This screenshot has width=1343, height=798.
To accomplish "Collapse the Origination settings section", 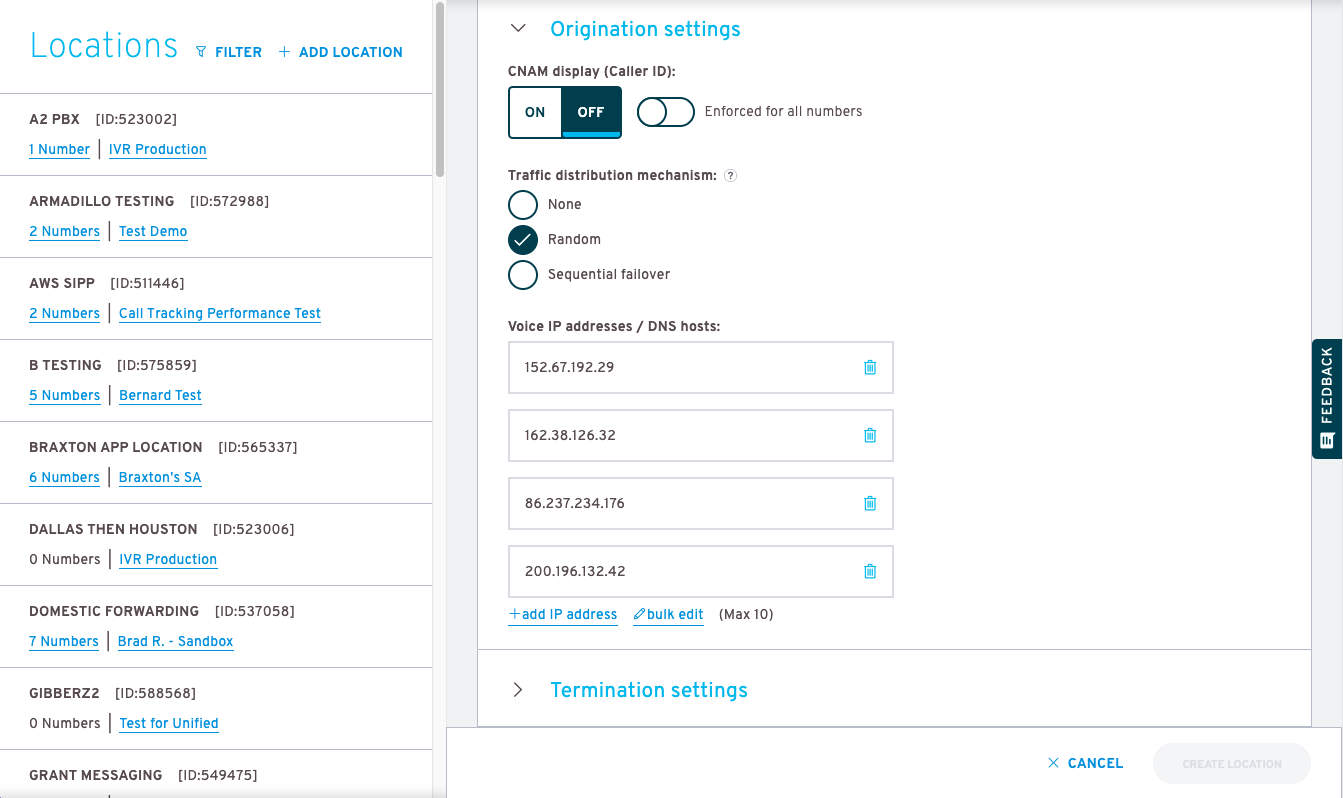I will 518,29.
